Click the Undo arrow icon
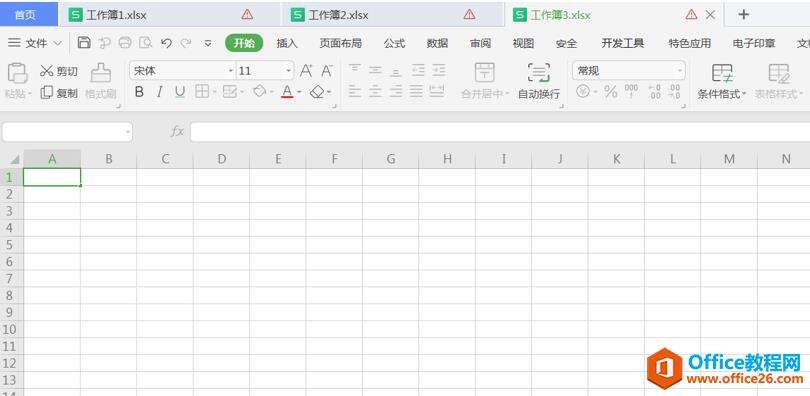This screenshot has width=810, height=396. (166, 43)
